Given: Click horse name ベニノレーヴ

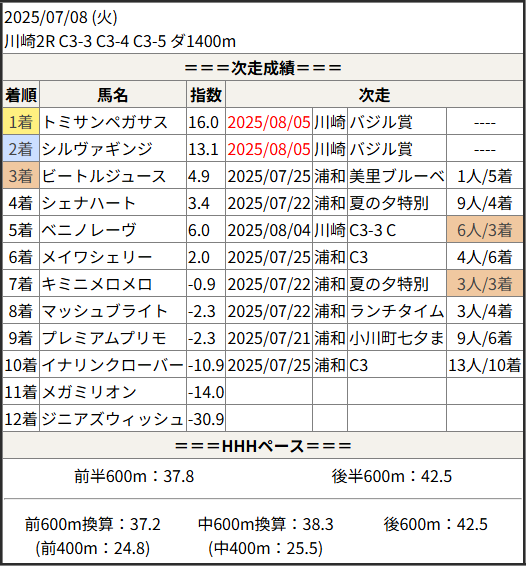Looking at the screenshot, I should pyautogui.click(x=89, y=230).
